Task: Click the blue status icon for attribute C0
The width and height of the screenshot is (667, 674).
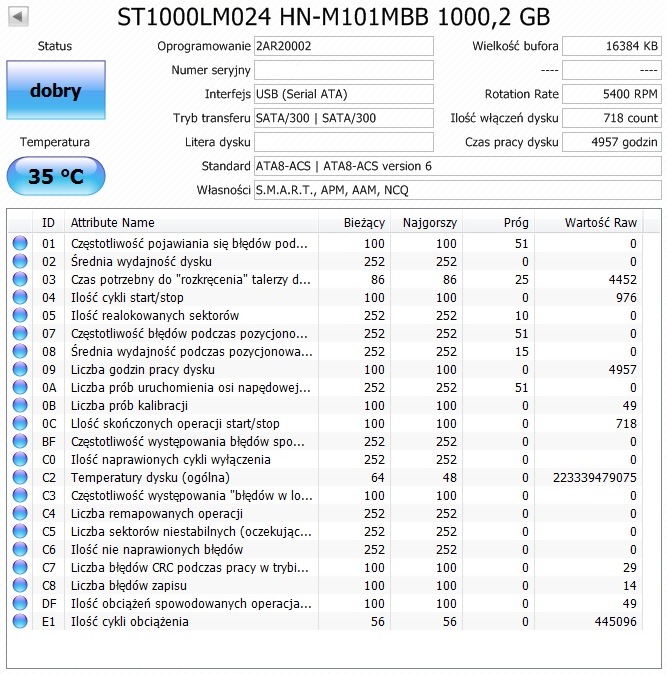Action: [x=20, y=460]
